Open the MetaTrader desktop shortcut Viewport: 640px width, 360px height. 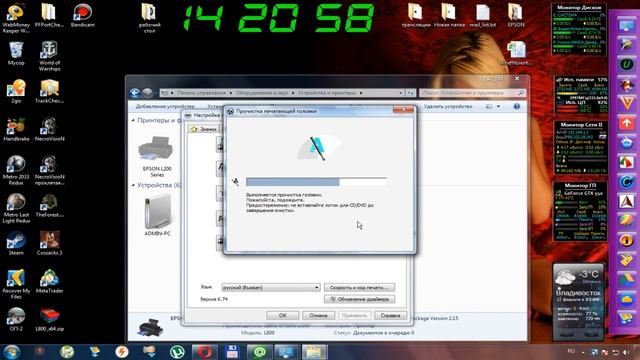click(x=49, y=281)
